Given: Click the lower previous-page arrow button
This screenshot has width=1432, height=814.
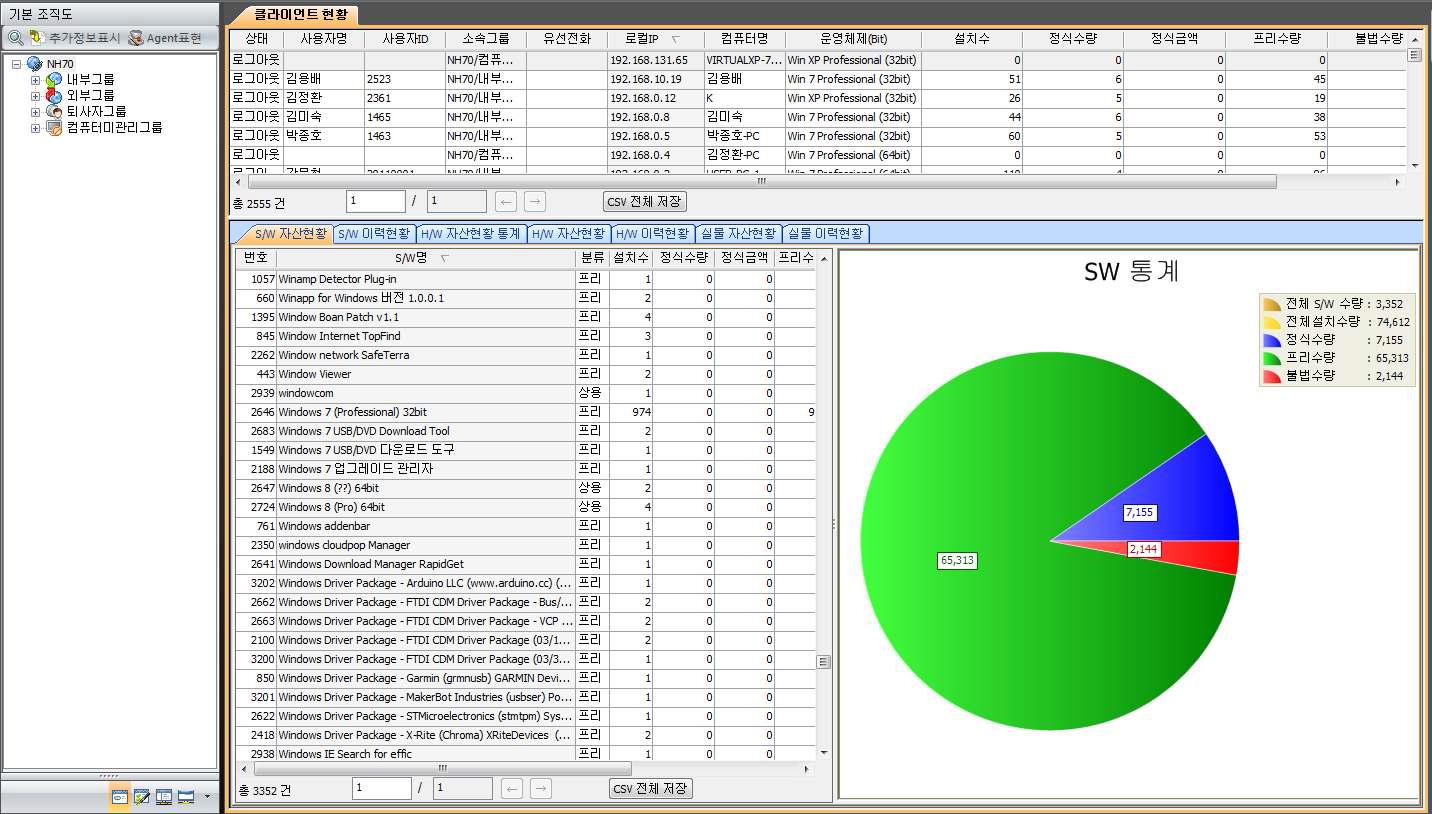Looking at the screenshot, I should click(x=512, y=789).
